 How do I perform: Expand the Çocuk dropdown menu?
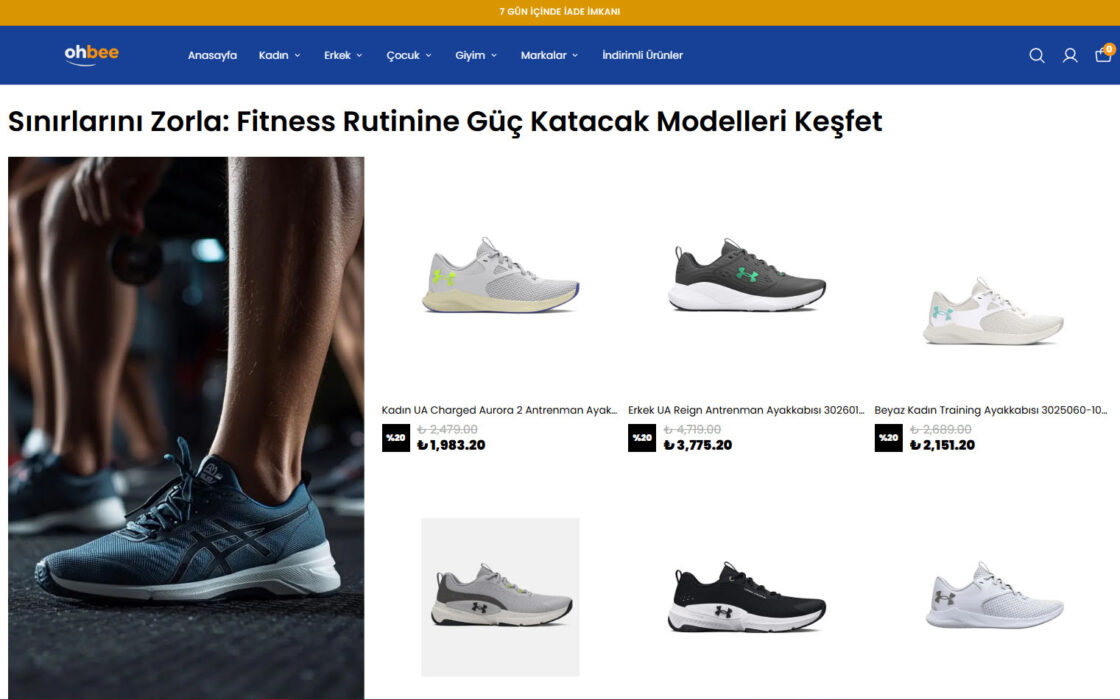pos(409,55)
